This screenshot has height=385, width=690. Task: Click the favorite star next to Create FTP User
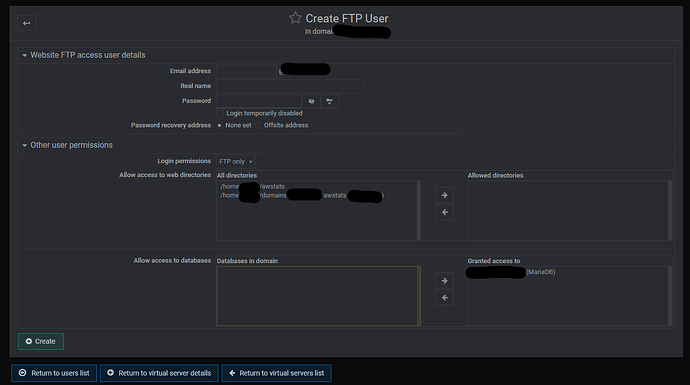(x=295, y=18)
